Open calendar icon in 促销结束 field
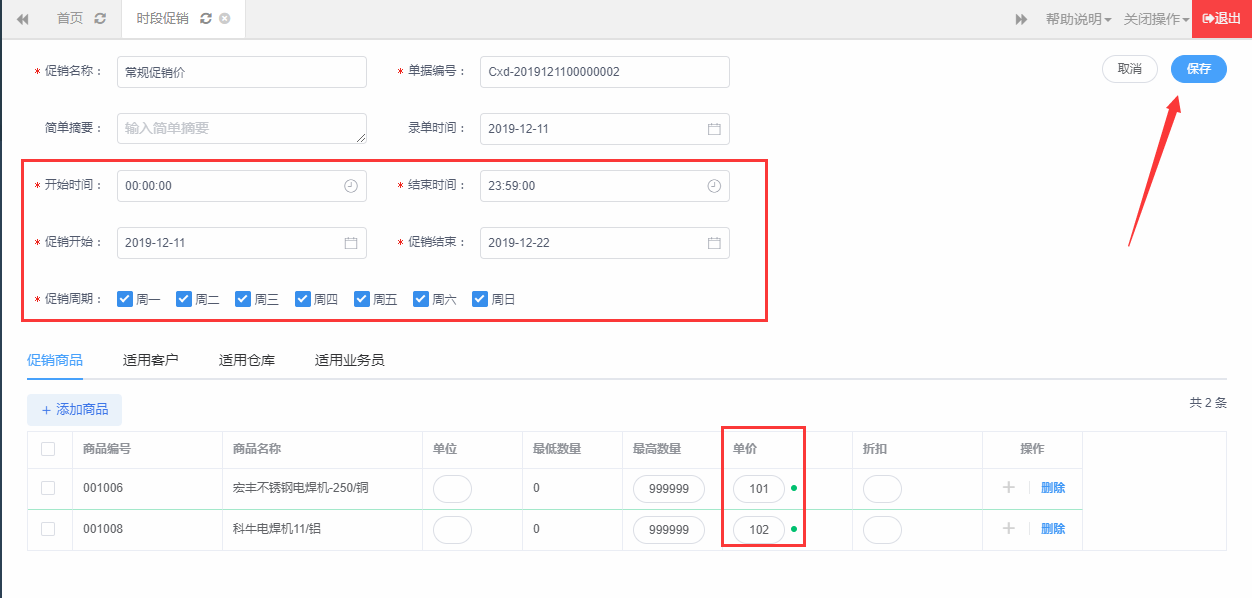The image size is (1252, 598). coord(714,243)
